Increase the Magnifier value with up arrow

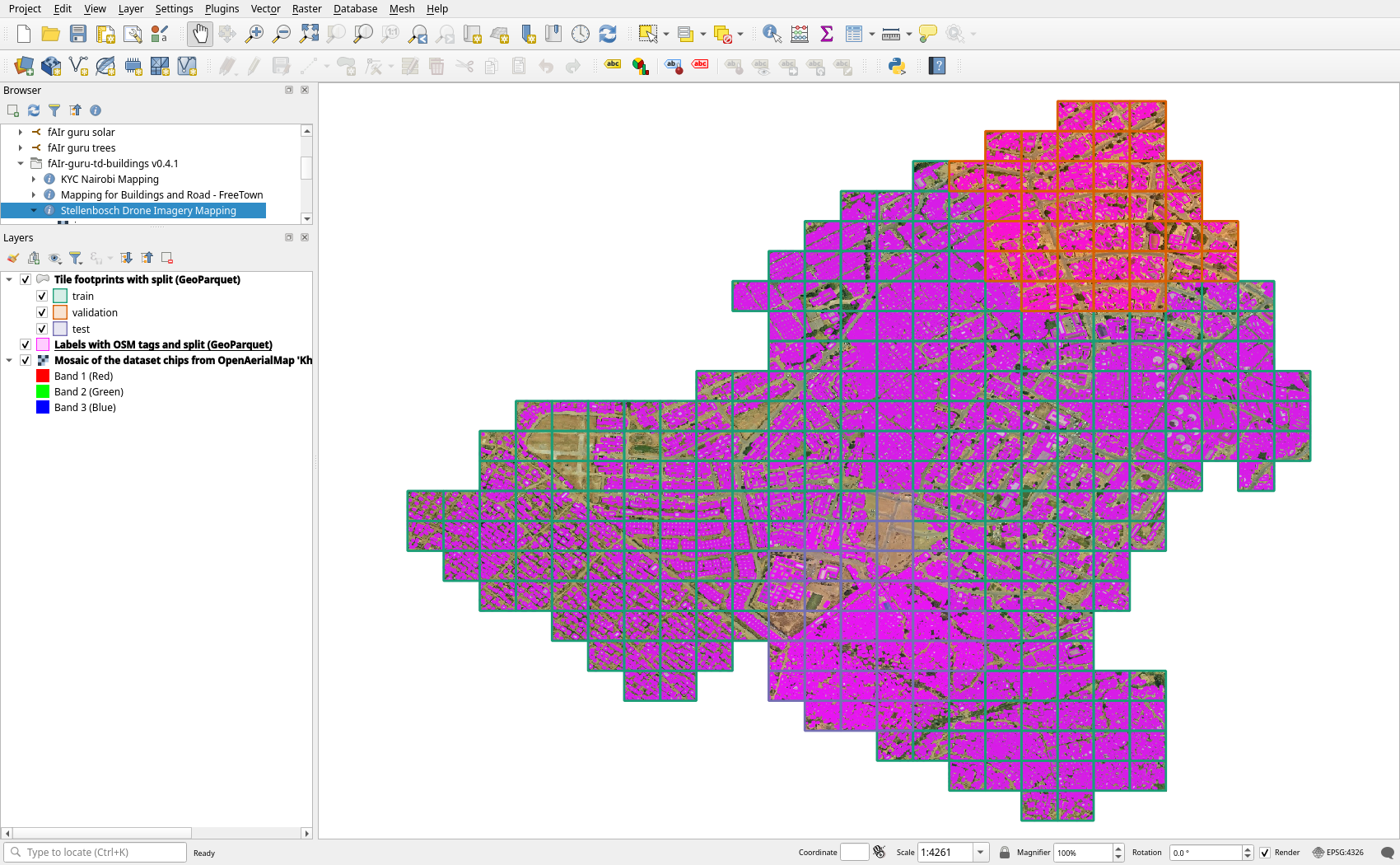1118,849
